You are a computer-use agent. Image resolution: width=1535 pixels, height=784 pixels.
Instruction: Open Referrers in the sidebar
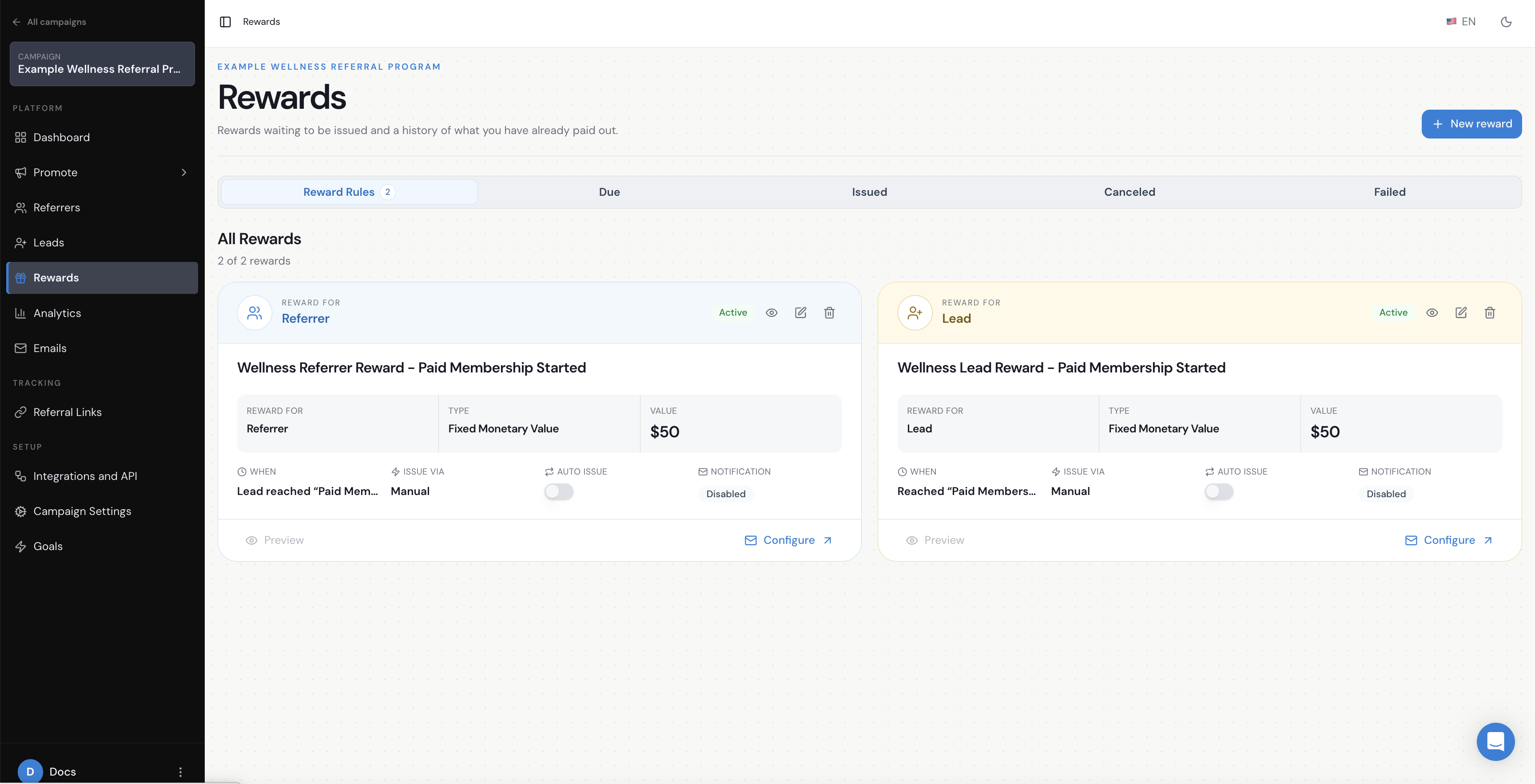click(x=102, y=208)
